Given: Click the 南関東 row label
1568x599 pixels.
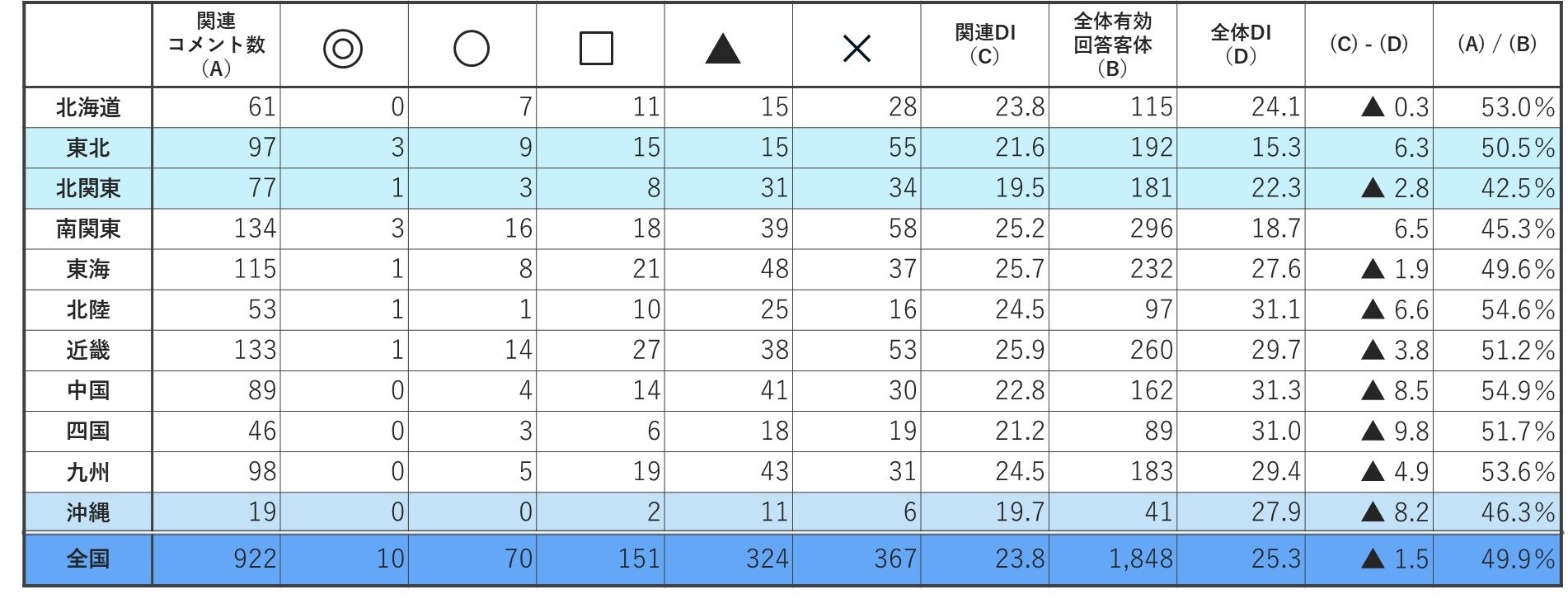Looking at the screenshot, I should tap(88, 229).
